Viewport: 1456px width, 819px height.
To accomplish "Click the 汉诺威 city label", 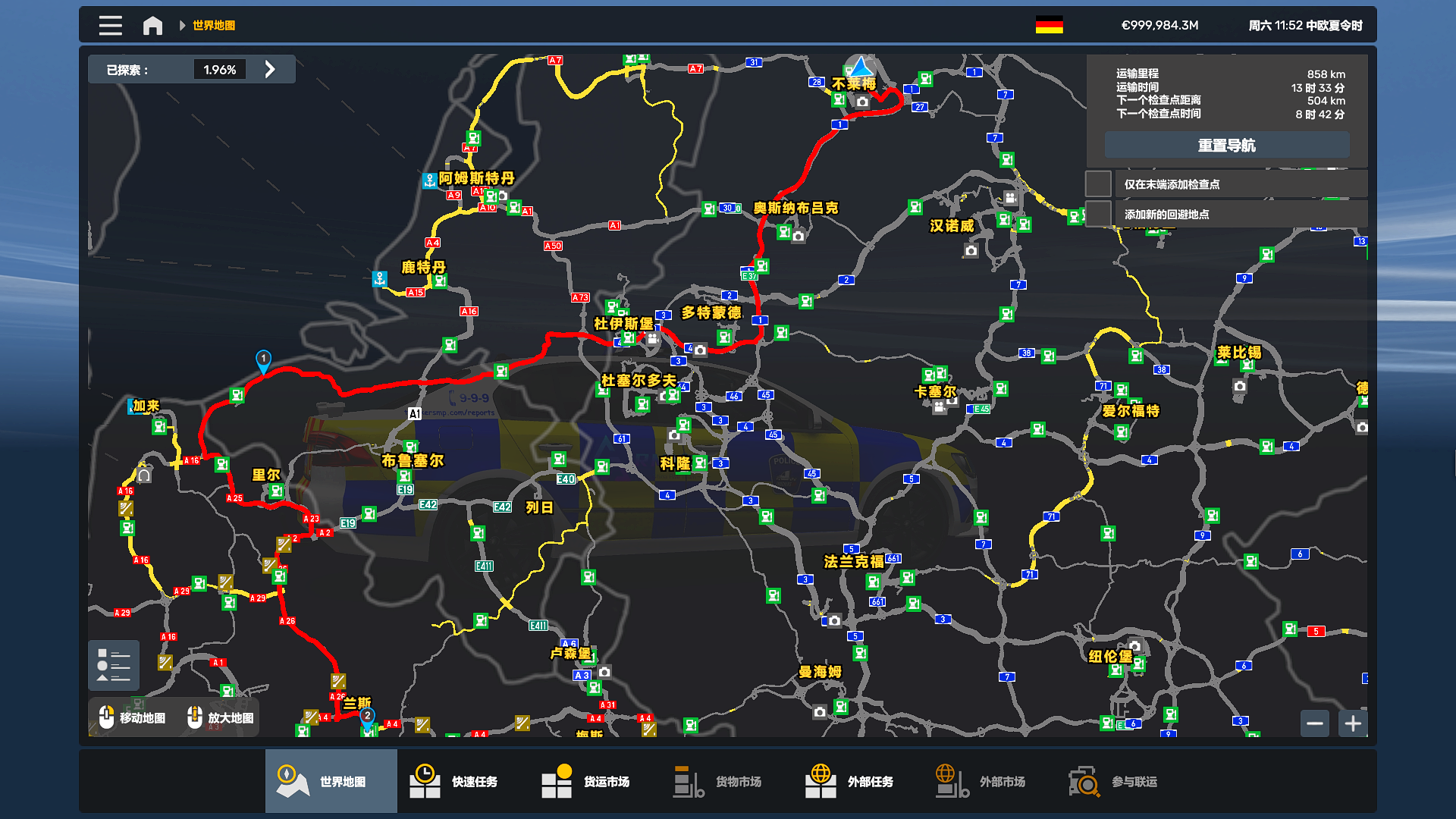I will click(x=952, y=226).
